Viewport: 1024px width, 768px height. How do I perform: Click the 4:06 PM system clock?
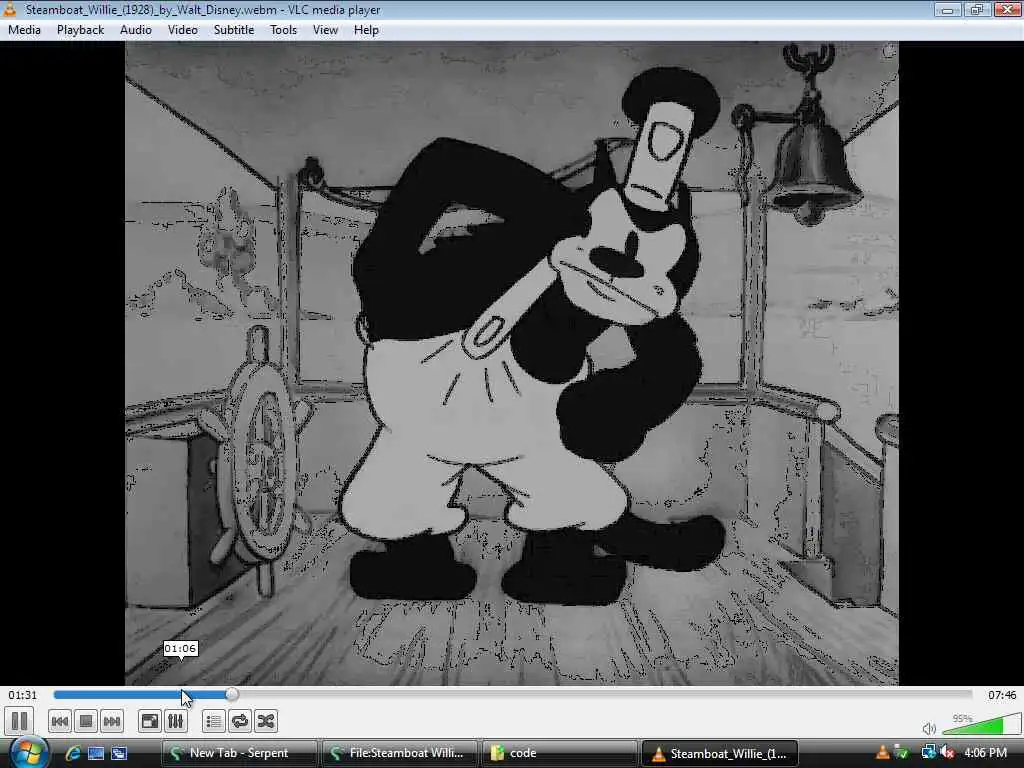coord(985,753)
